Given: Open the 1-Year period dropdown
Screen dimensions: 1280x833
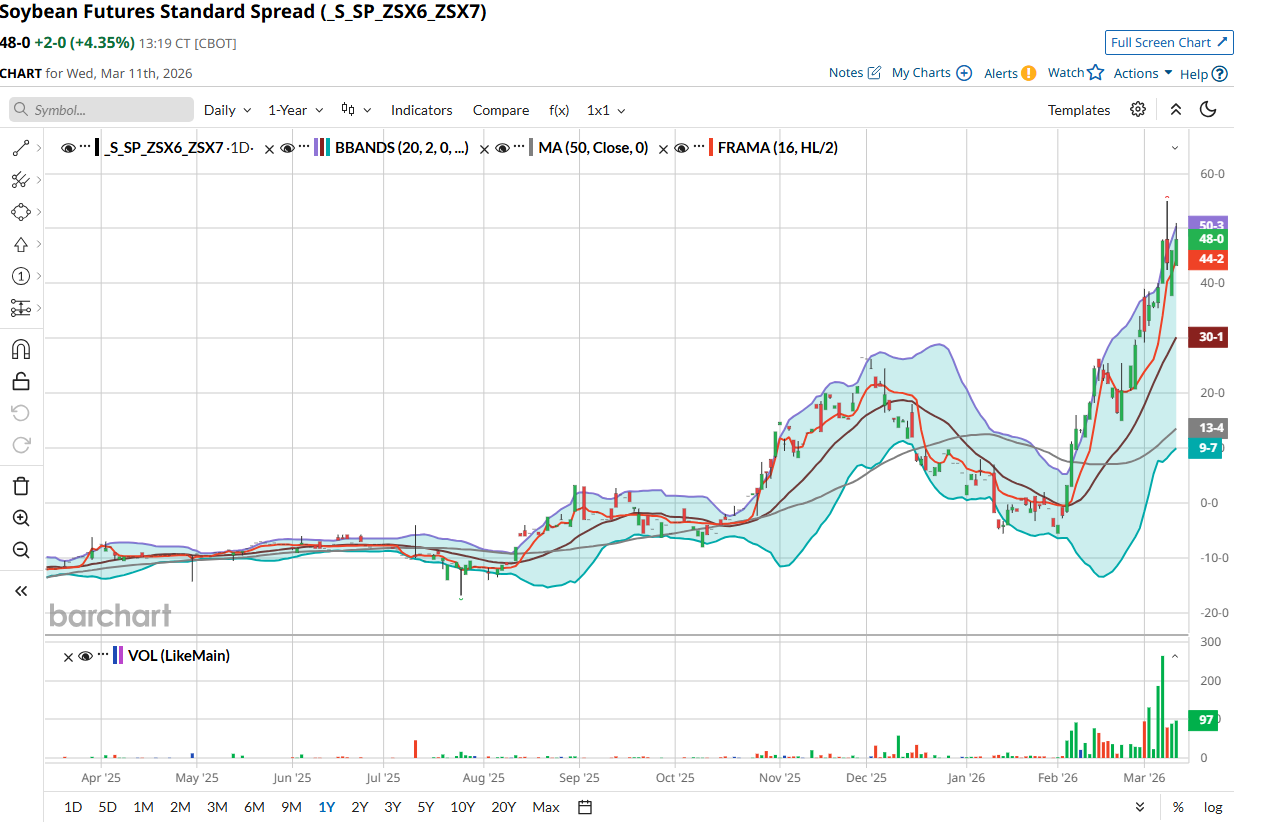Looking at the screenshot, I should point(295,110).
